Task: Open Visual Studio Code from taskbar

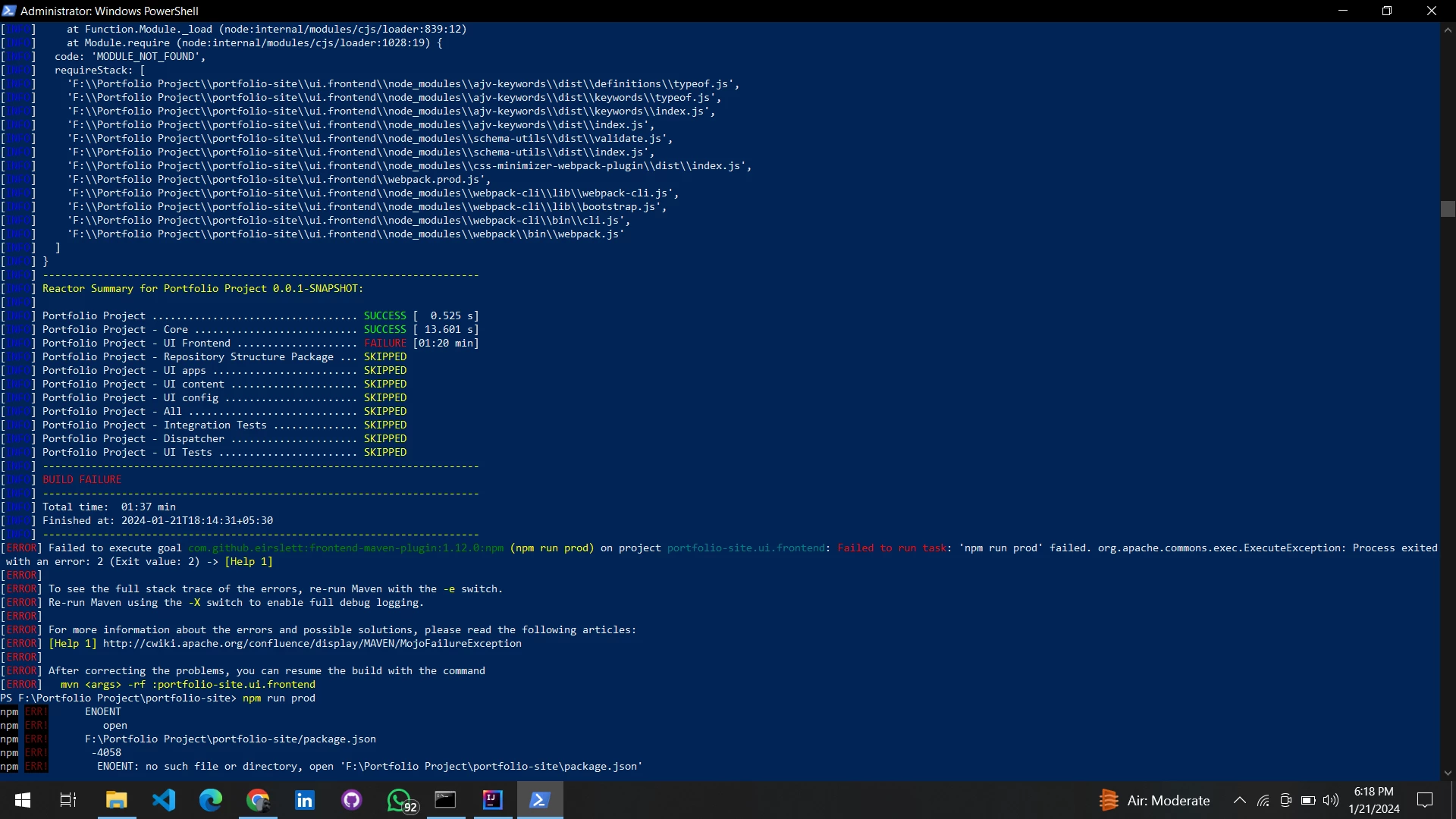Action: pyautogui.click(x=164, y=800)
